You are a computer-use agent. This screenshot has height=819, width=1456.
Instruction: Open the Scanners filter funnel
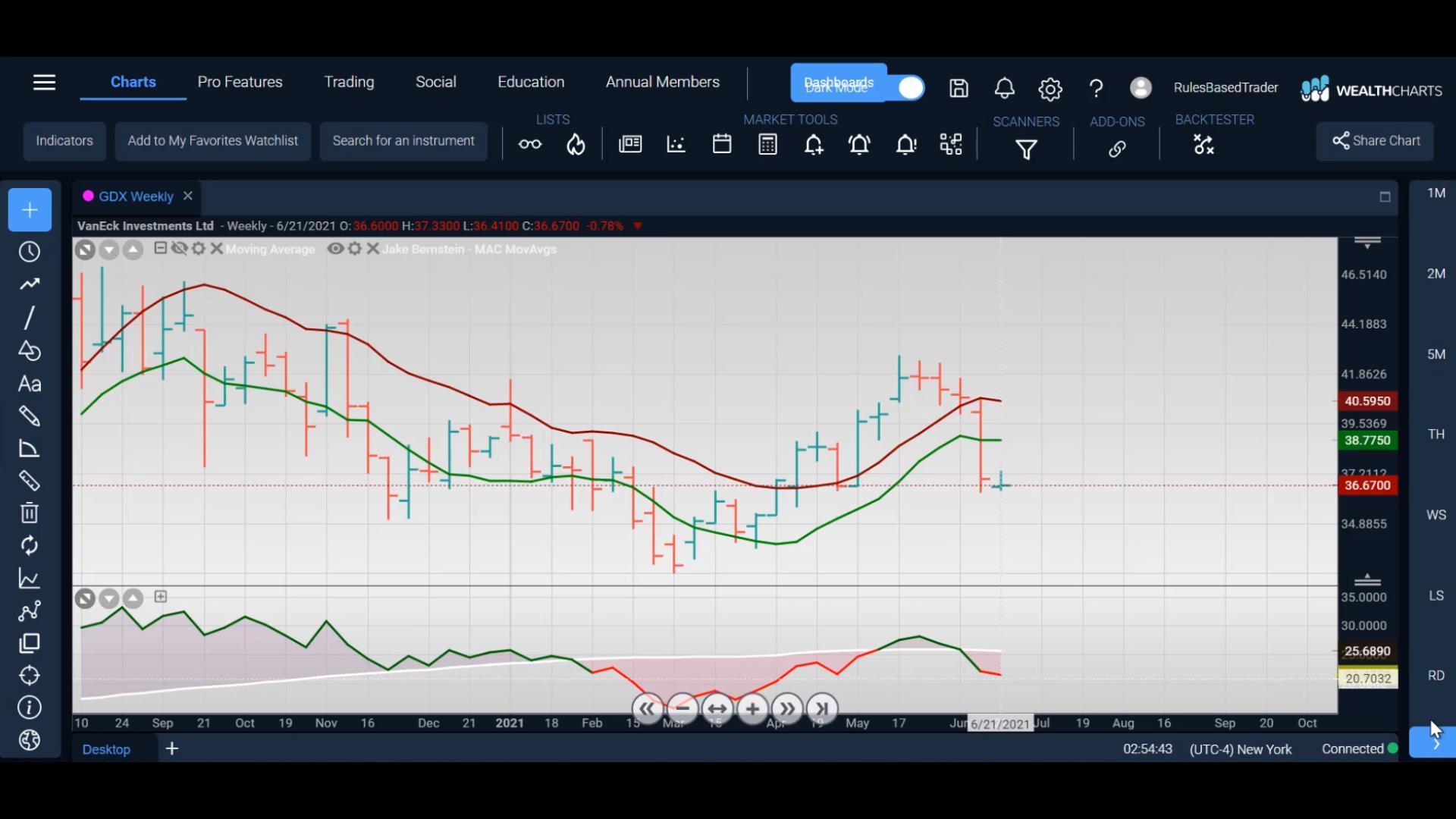(1026, 149)
